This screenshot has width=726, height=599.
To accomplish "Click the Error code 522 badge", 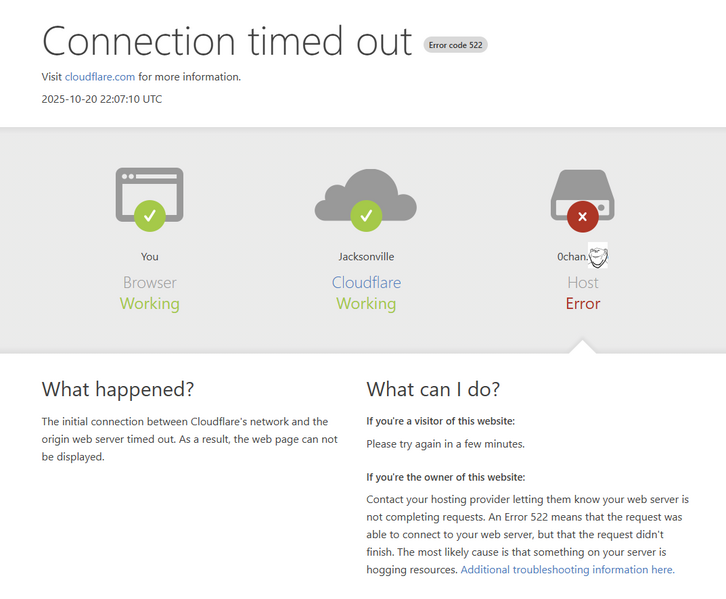I will click(x=455, y=45).
